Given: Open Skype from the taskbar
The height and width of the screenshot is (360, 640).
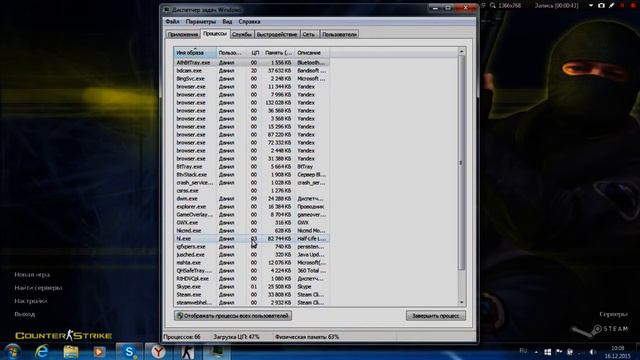Looking at the screenshot, I should (129, 351).
